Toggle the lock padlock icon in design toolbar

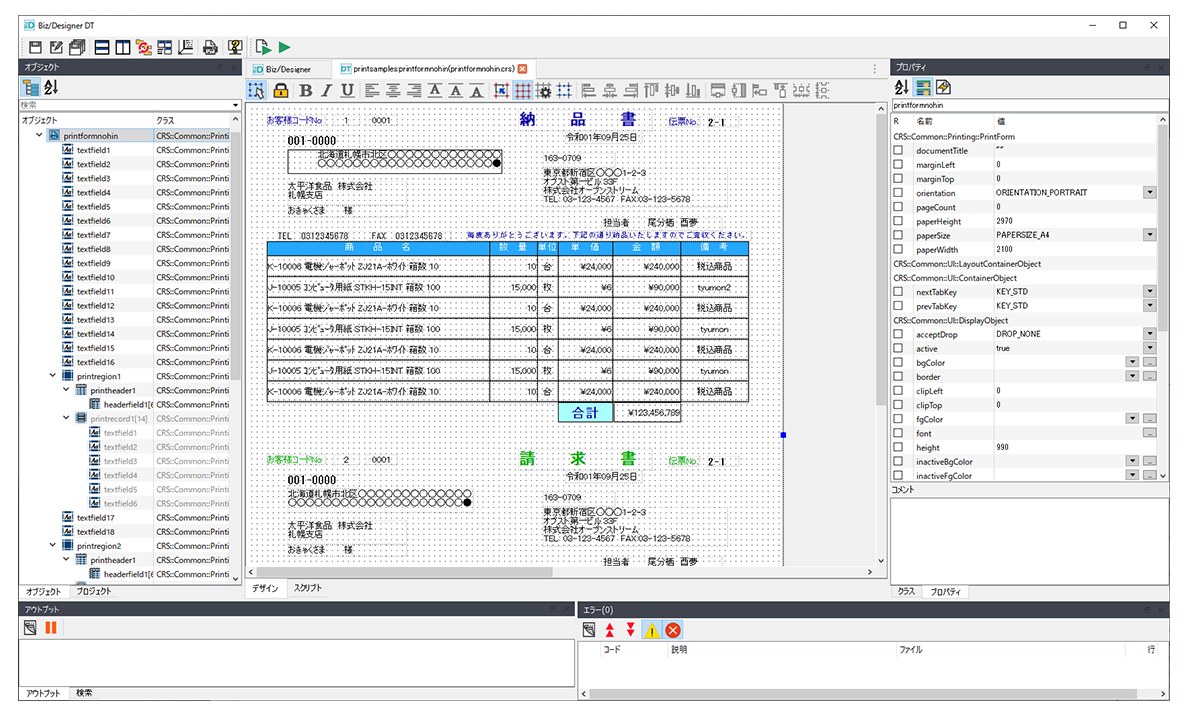coord(281,90)
